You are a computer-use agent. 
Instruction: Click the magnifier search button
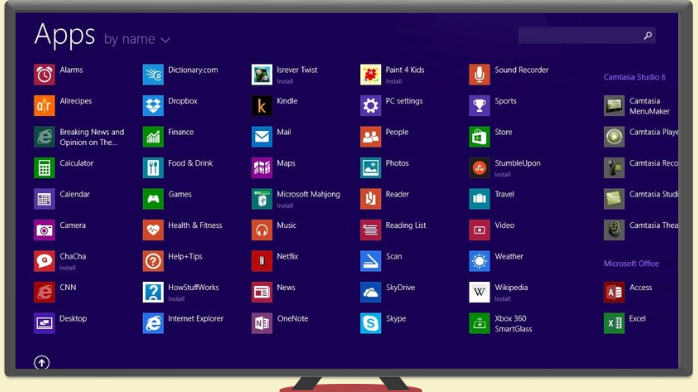click(648, 36)
